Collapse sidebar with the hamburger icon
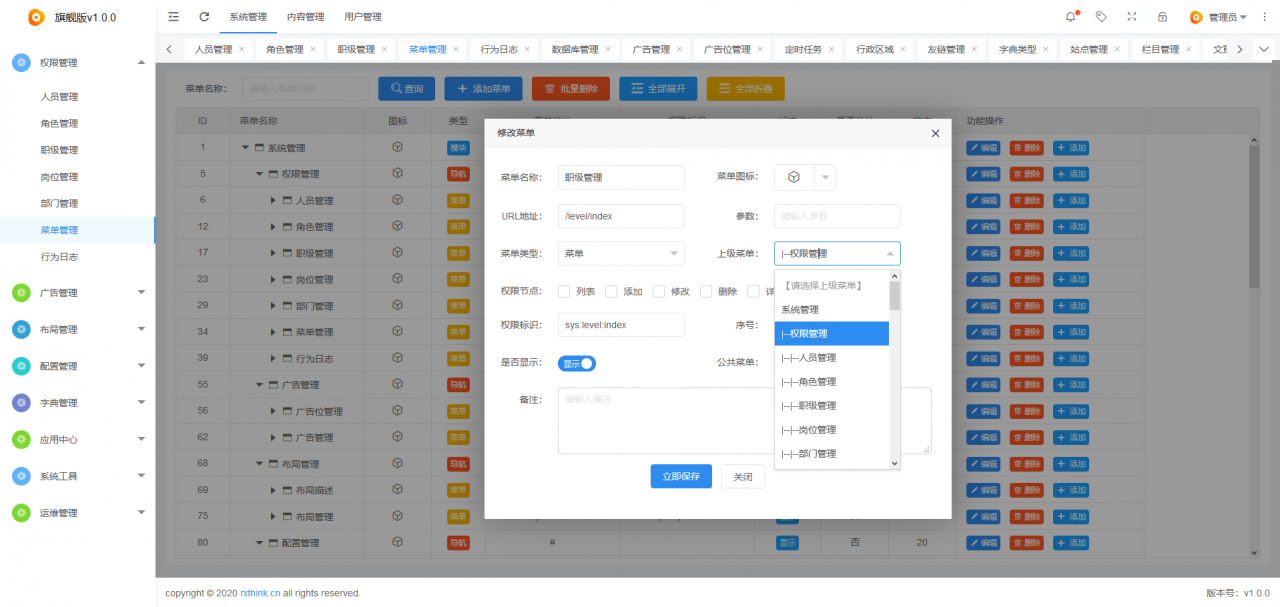The height and width of the screenshot is (607, 1280). pyautogui.click(x=174, y=17)
